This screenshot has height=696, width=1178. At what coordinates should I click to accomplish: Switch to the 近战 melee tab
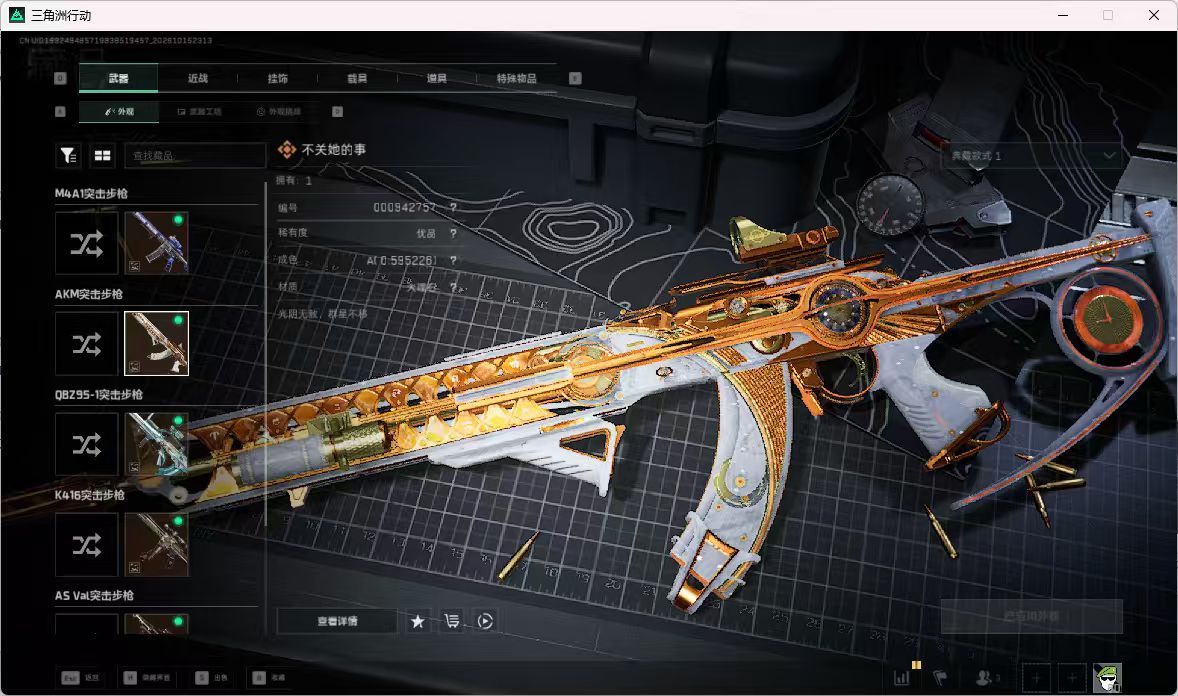[198, 78]
